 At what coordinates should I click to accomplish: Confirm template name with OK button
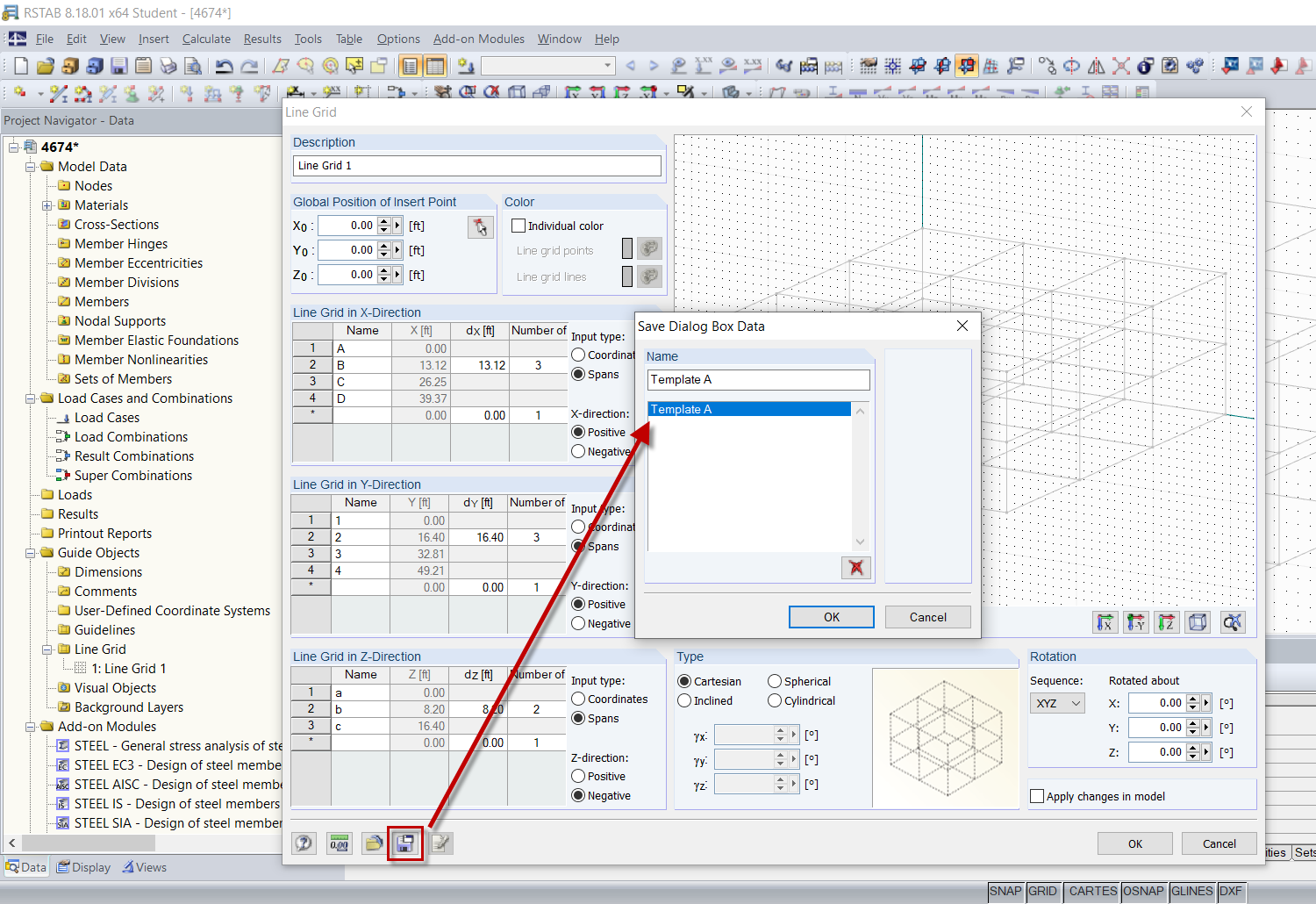click(x=831, y=616)
